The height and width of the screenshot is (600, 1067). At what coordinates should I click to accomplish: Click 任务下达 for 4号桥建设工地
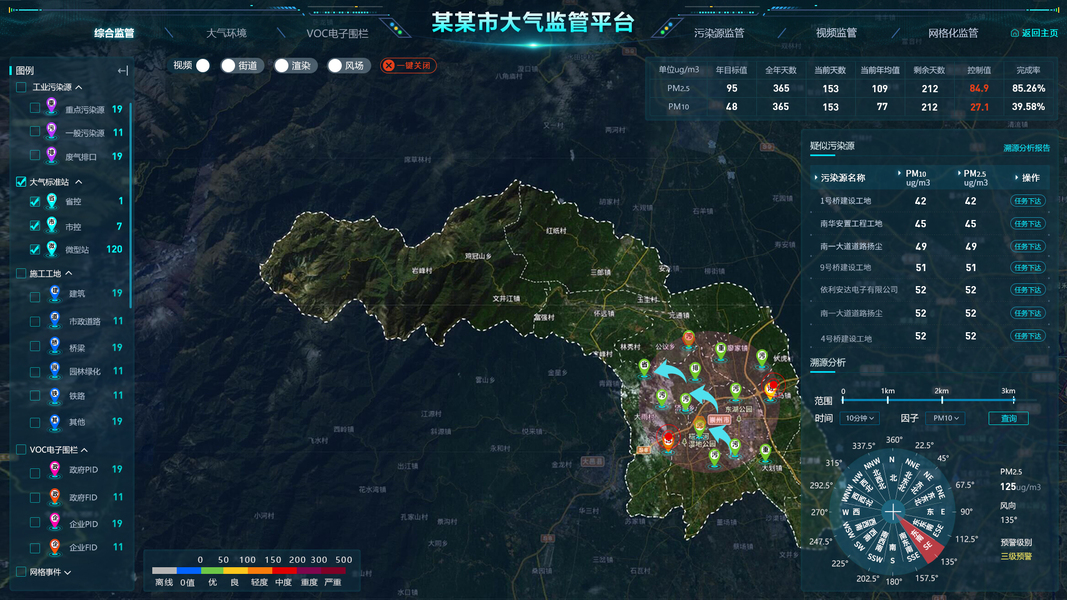tap(1028, 336)
